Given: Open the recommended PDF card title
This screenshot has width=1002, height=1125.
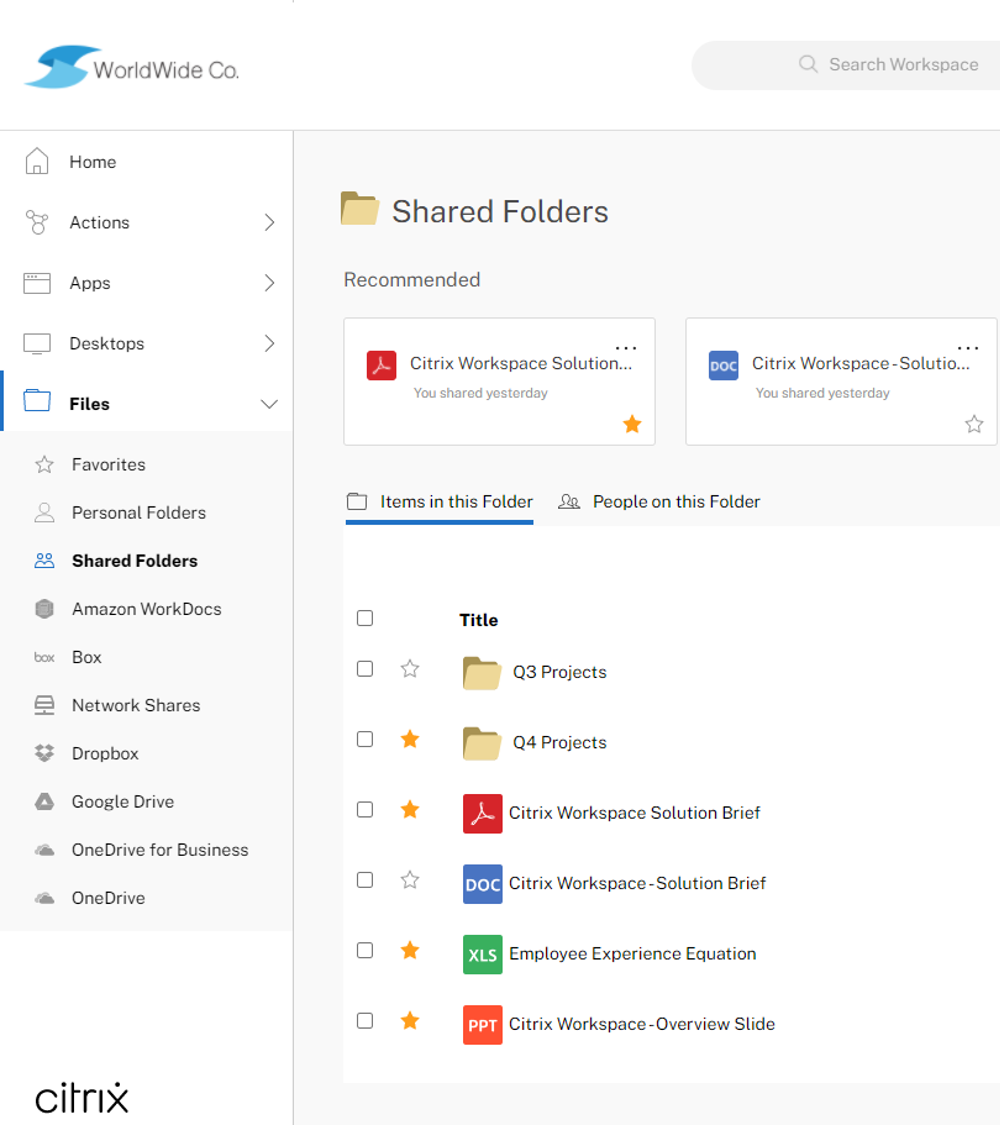Looking at the screenshot, I should [521, 363].
